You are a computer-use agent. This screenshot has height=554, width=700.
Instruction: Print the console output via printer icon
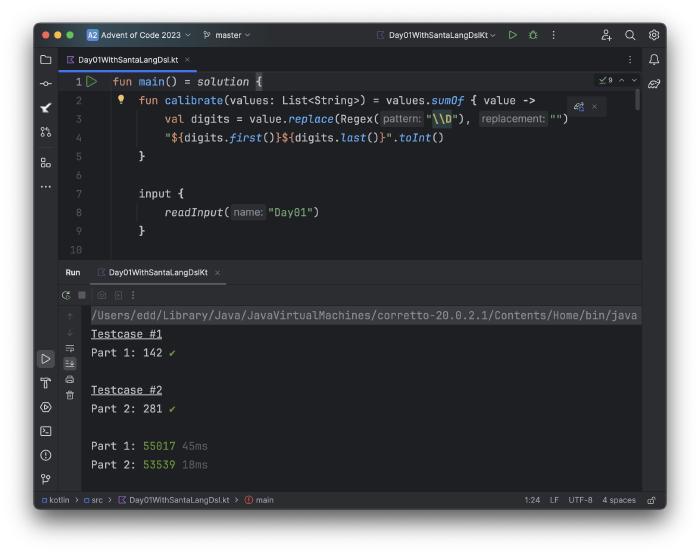70,379
